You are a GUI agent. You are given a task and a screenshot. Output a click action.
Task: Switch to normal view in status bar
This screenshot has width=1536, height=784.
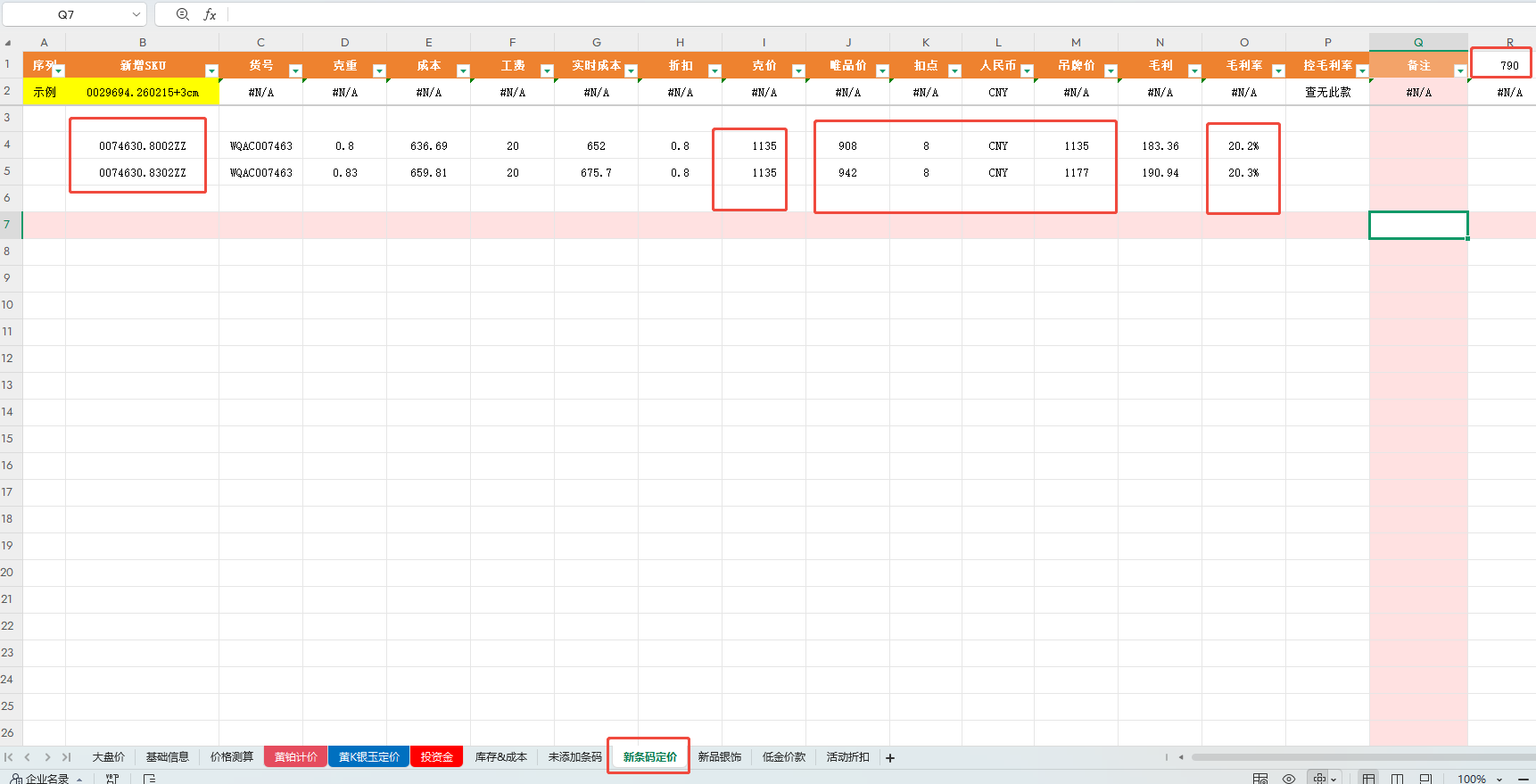[x=1368, y=779]
